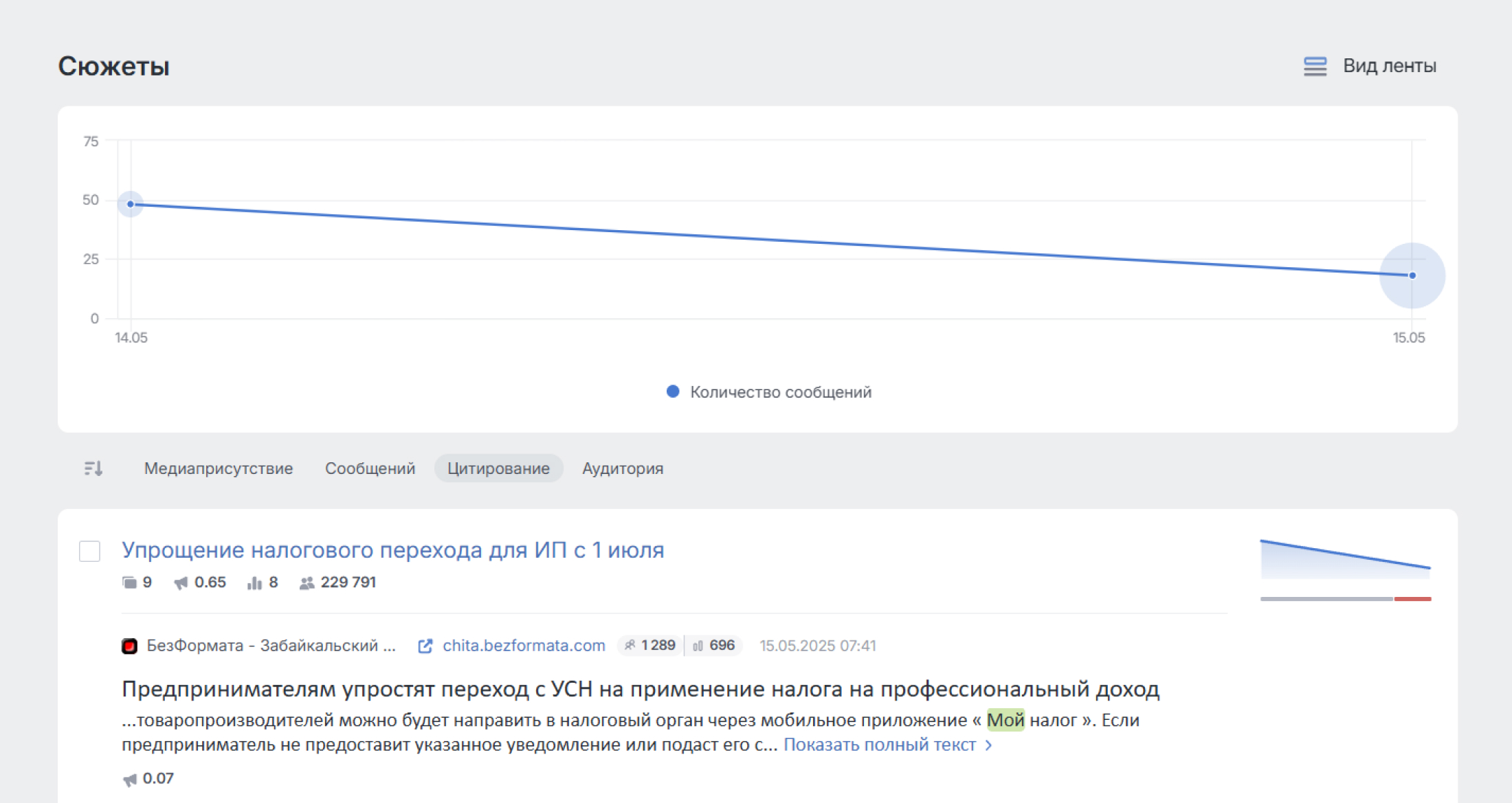
Task: Select the Цитирование sort tab
Action: point(498,468)
